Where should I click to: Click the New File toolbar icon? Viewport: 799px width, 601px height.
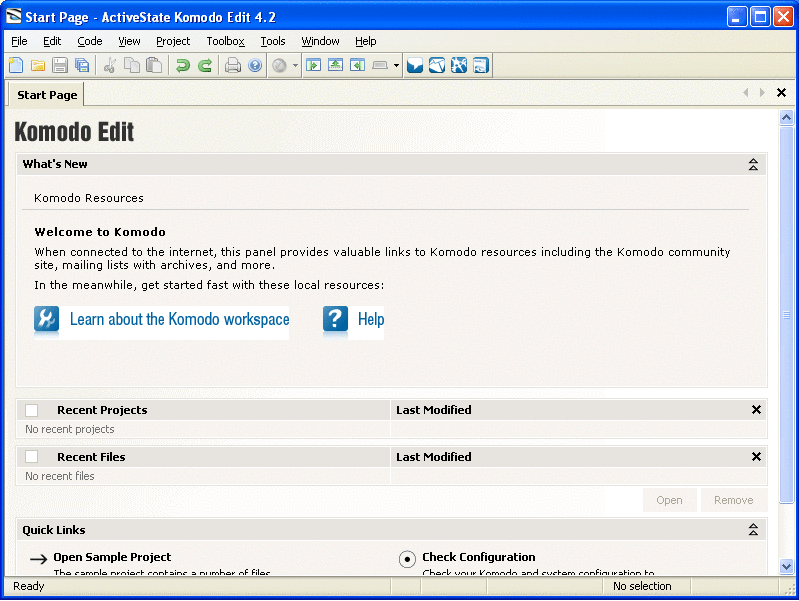click(15, 66)
